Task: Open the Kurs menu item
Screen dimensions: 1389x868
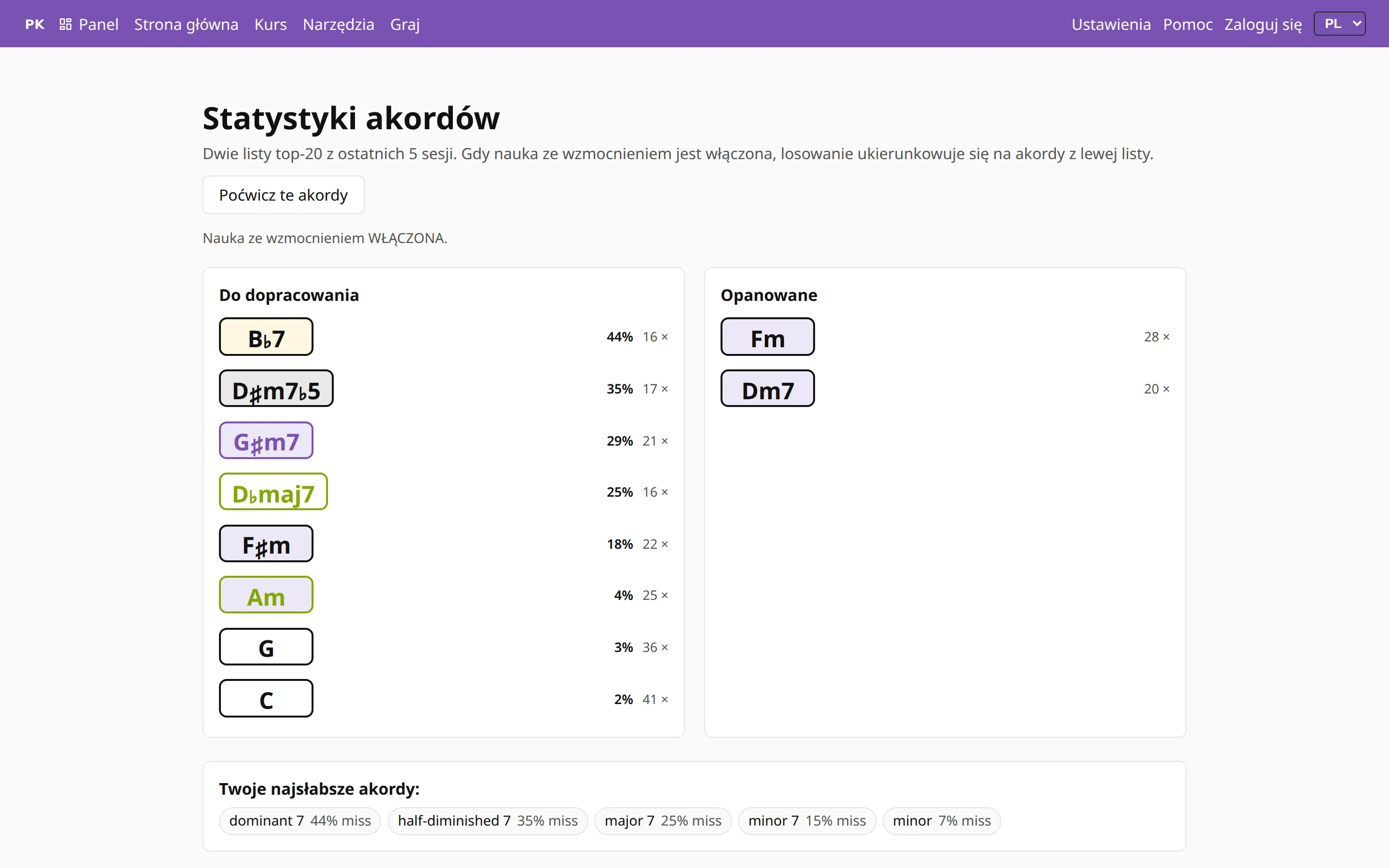Action: [271, 24]
